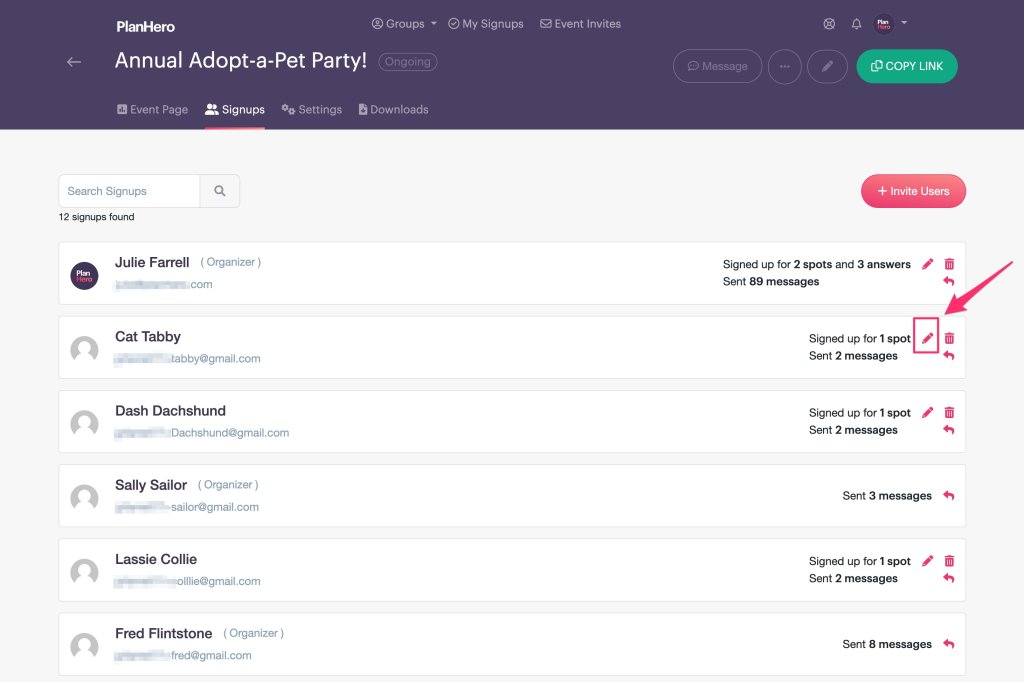Edit Julie Farrell's signup with pencil icon
Image resolution: width=1024 pixels, height=682 pixels.
927,264
